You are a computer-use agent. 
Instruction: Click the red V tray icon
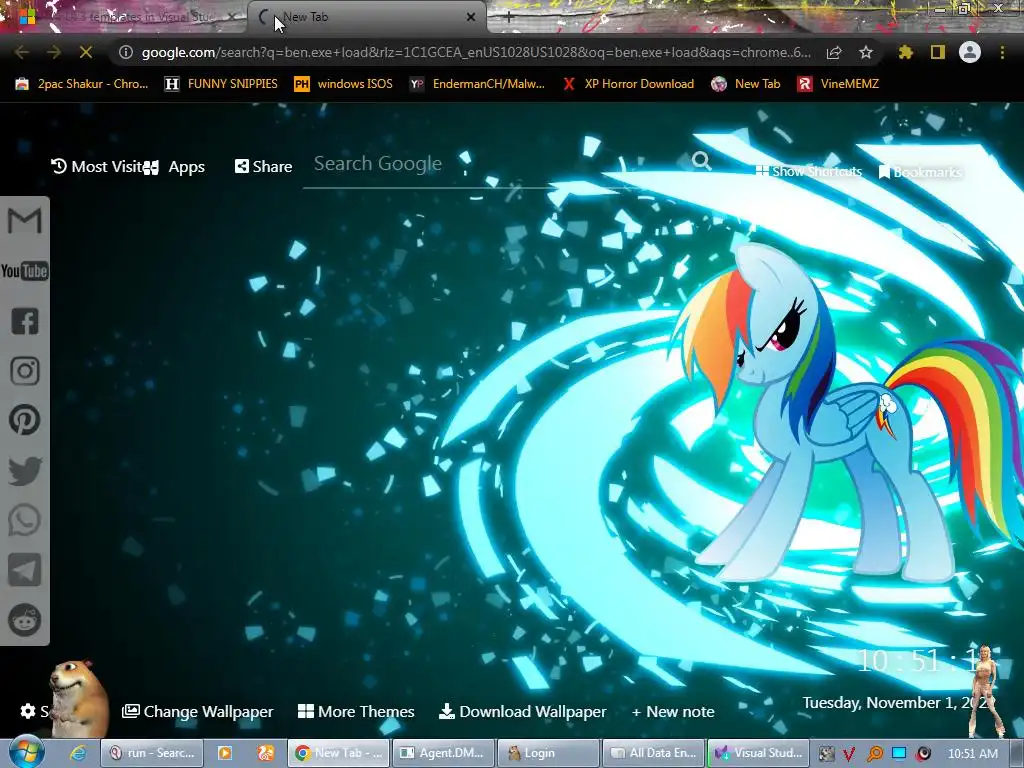849,754
